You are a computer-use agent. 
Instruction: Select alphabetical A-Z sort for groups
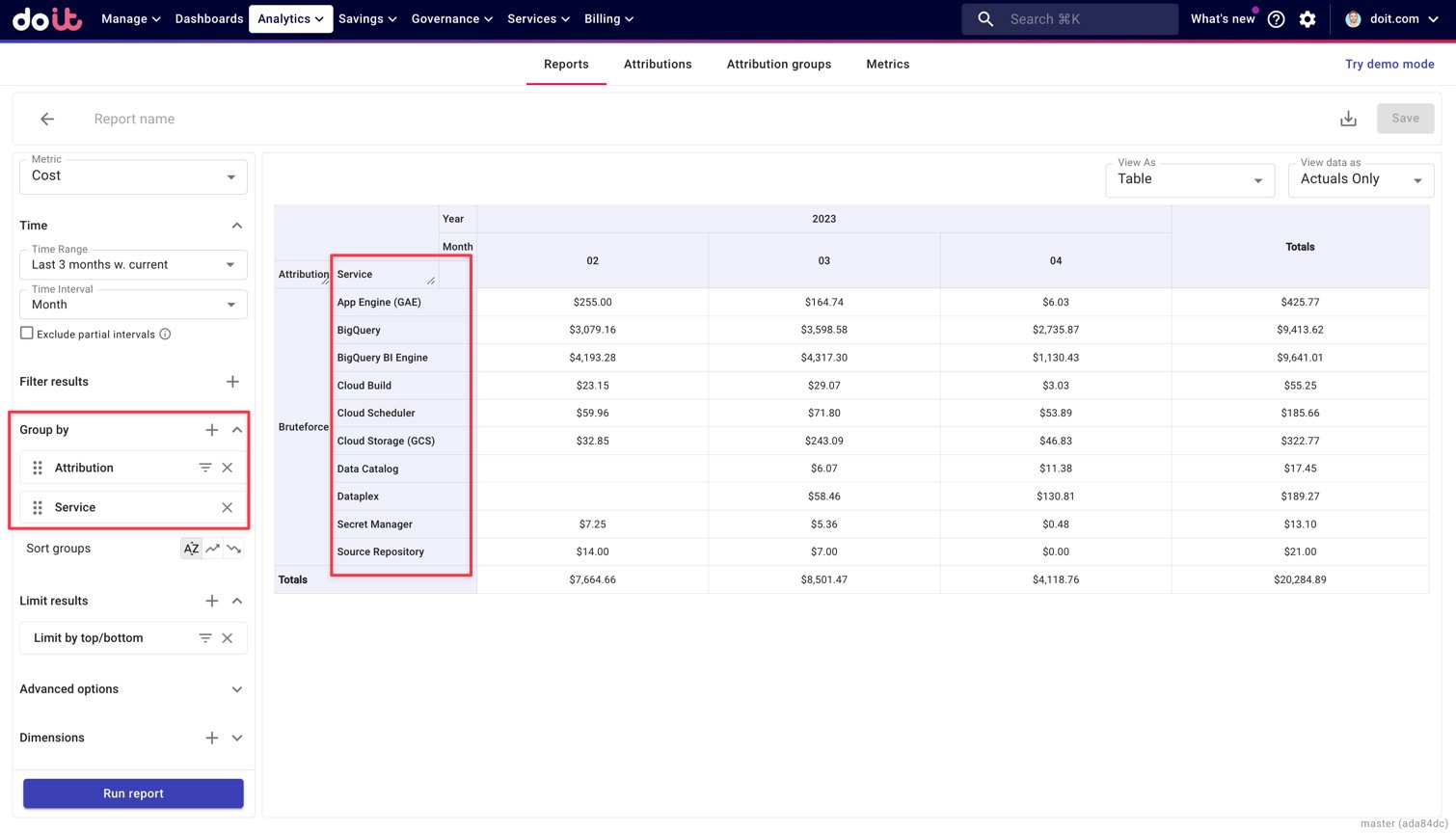[x=192, y=549]
